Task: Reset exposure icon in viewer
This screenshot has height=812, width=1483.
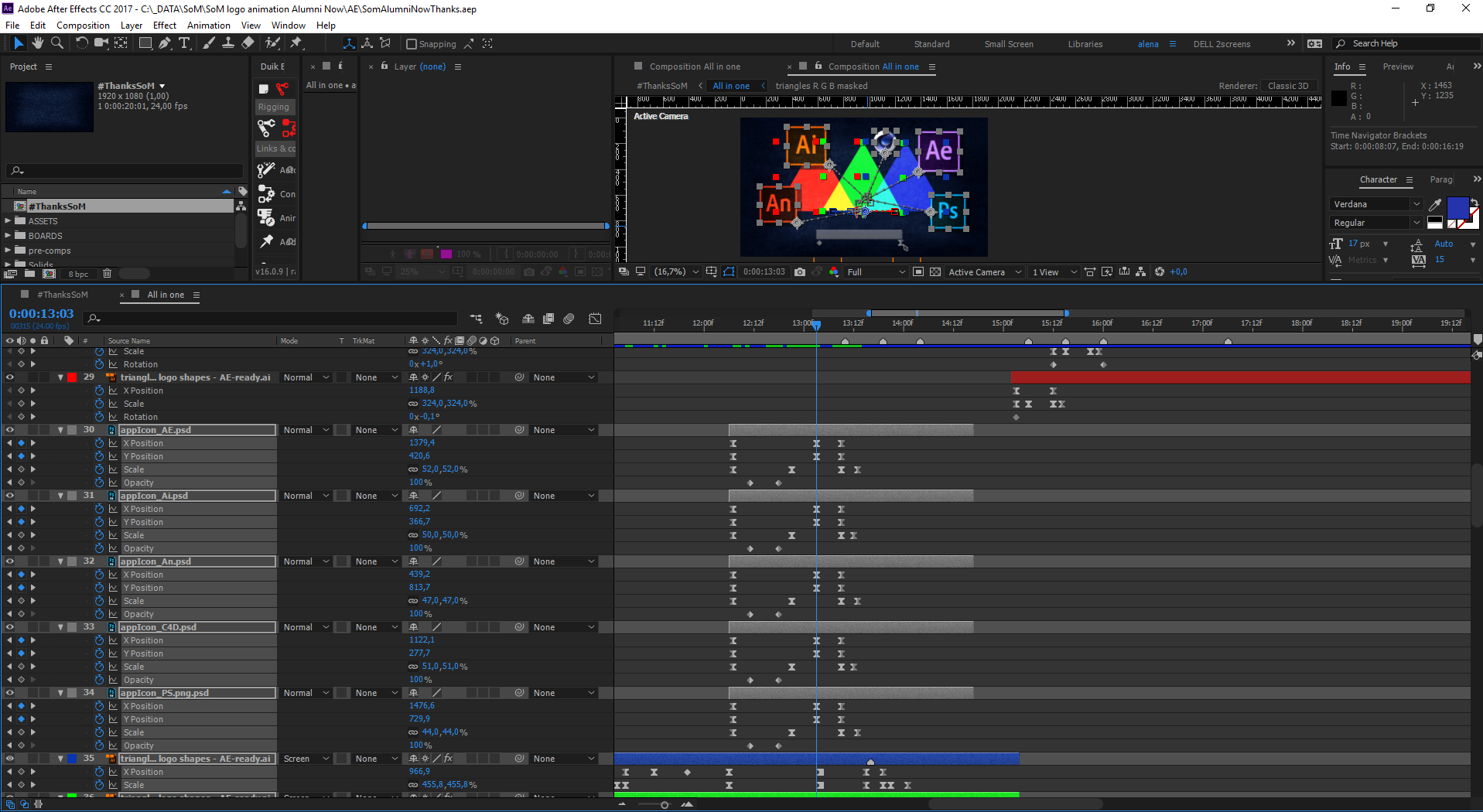Action: [1160, 272]
